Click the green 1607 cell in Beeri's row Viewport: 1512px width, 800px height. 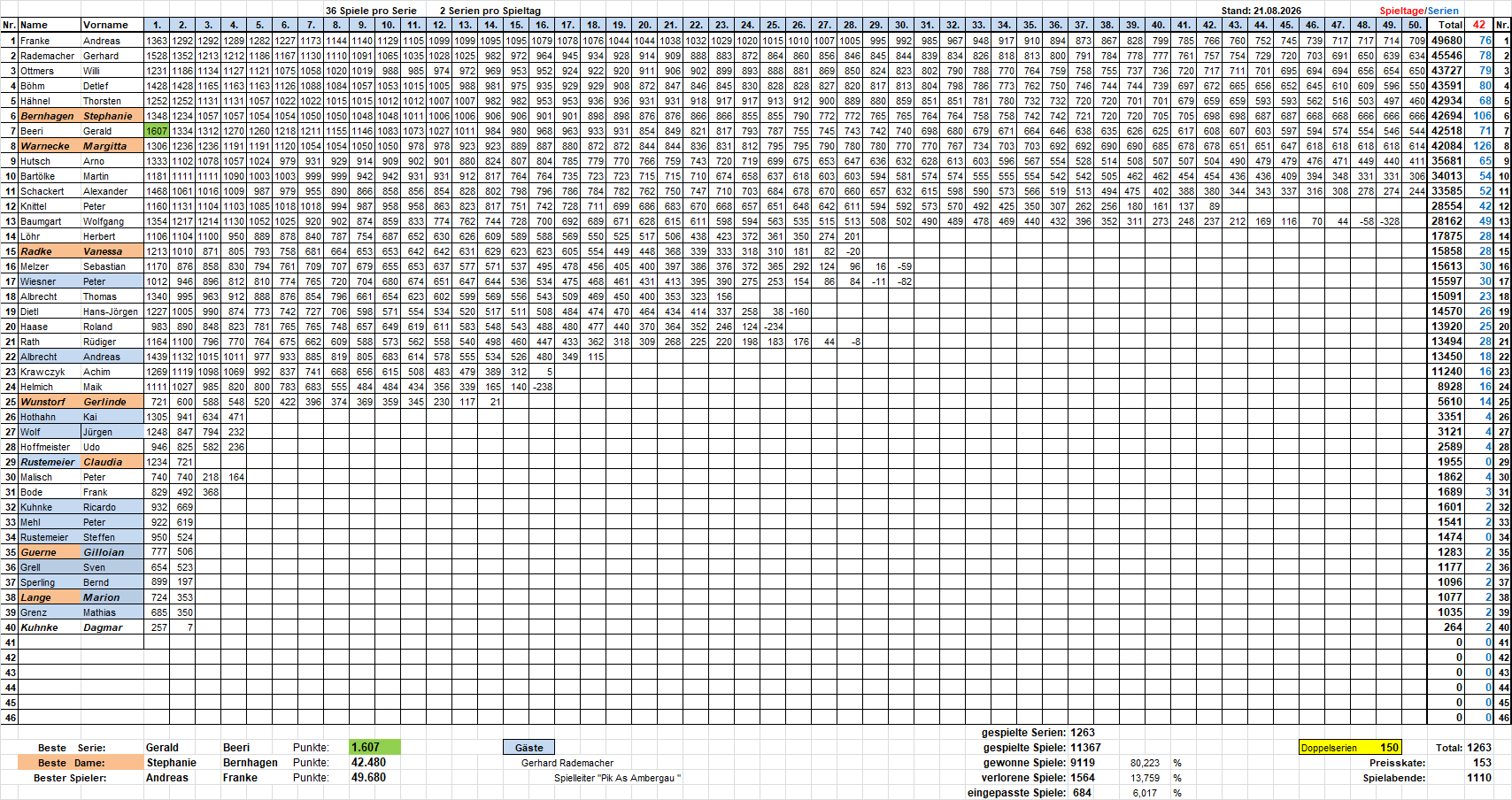click(157, 131)
